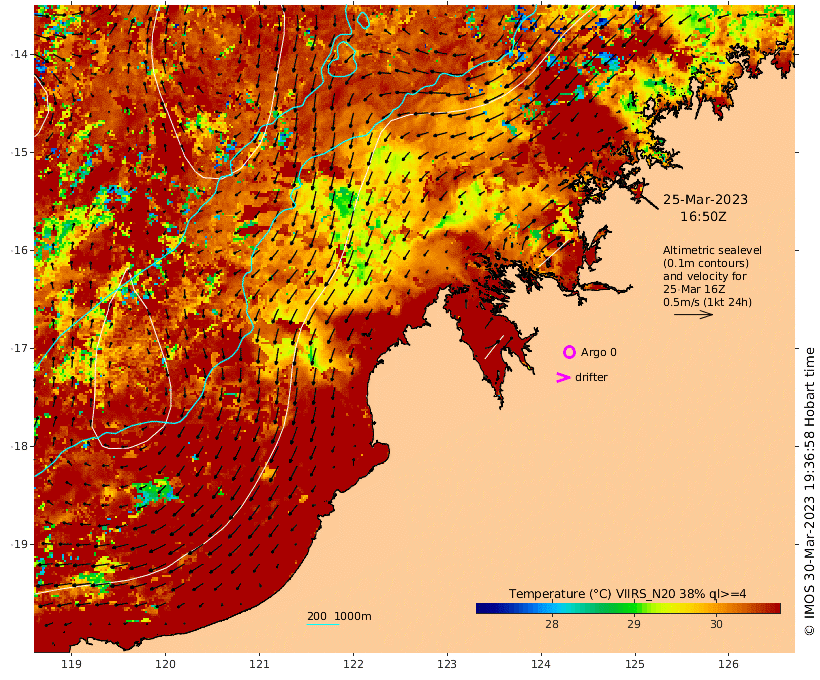The width and height of the screenshot is (820, 680).
Task: Click the -17 latitude axis label
Action: pyautogui.click(x=19, y=348)
